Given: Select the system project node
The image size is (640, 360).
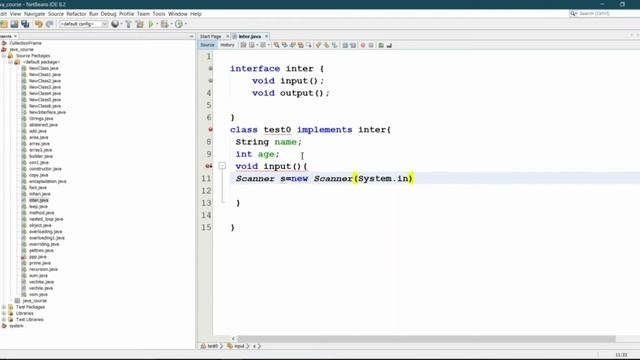Looking at the screenshot, I should click(16, 326).
